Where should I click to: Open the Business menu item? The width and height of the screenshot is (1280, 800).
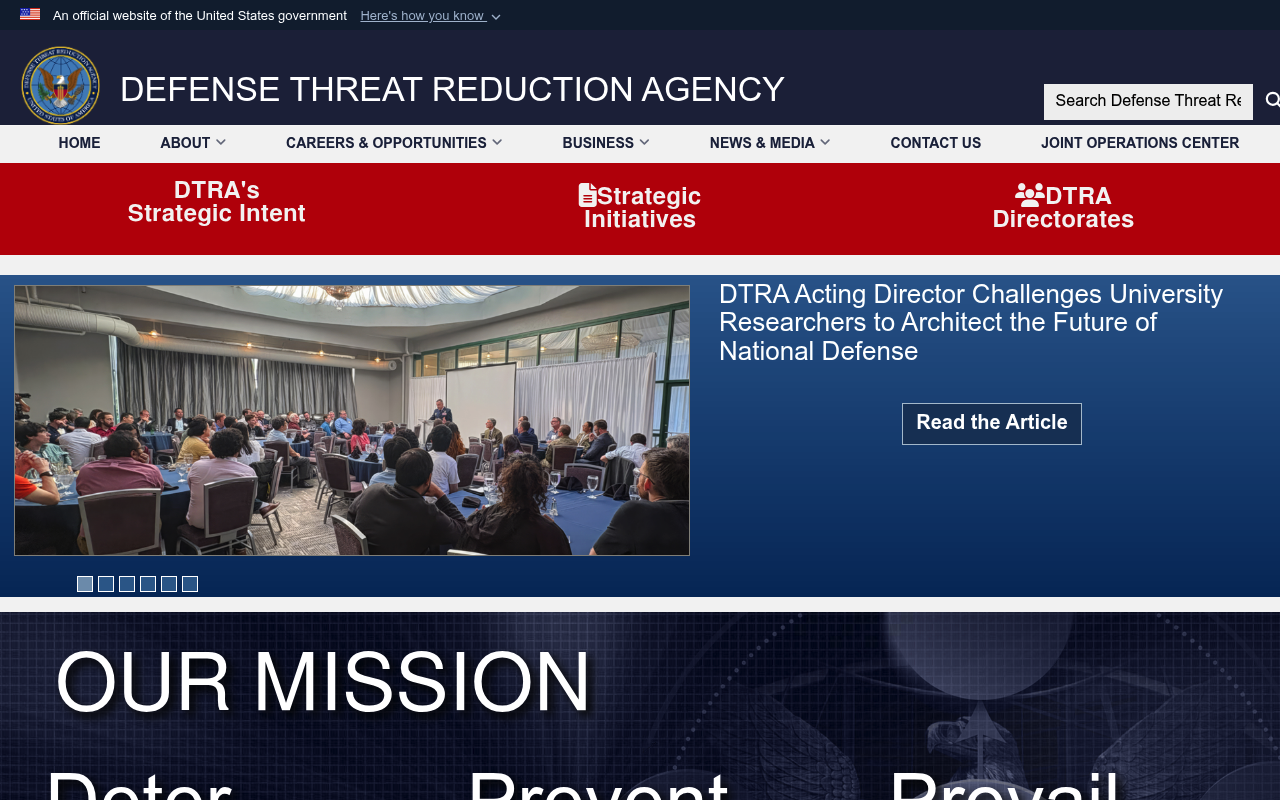(598, 143)
